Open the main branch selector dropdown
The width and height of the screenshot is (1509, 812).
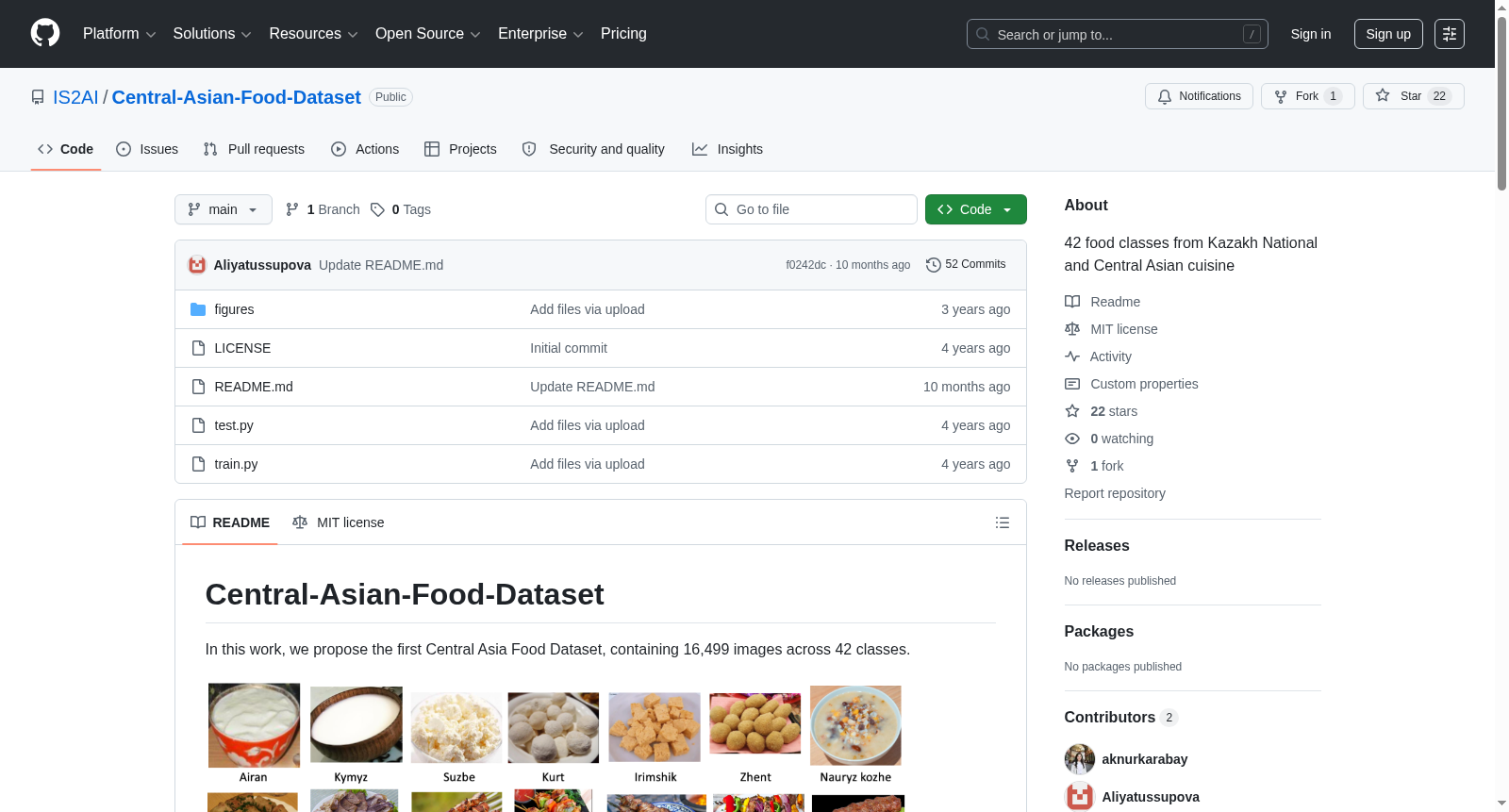[x=224, y=209]
